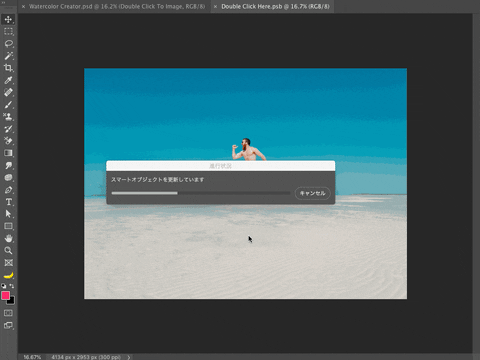480x360 pixels.
Task: Click the banana Edit Toolbar icon
Action: click(8, 275)
